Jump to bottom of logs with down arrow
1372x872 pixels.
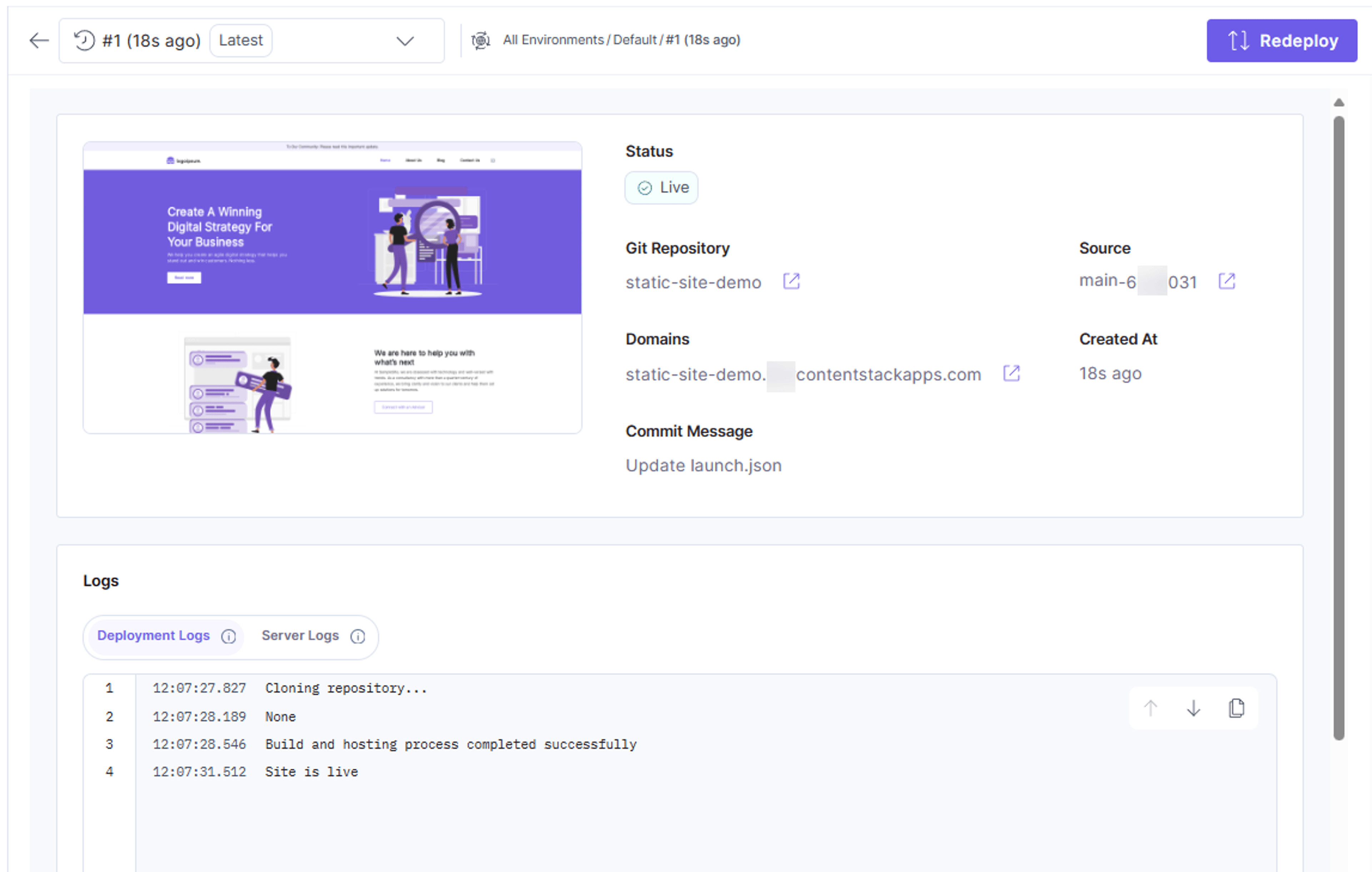[x=1193, y=708]
